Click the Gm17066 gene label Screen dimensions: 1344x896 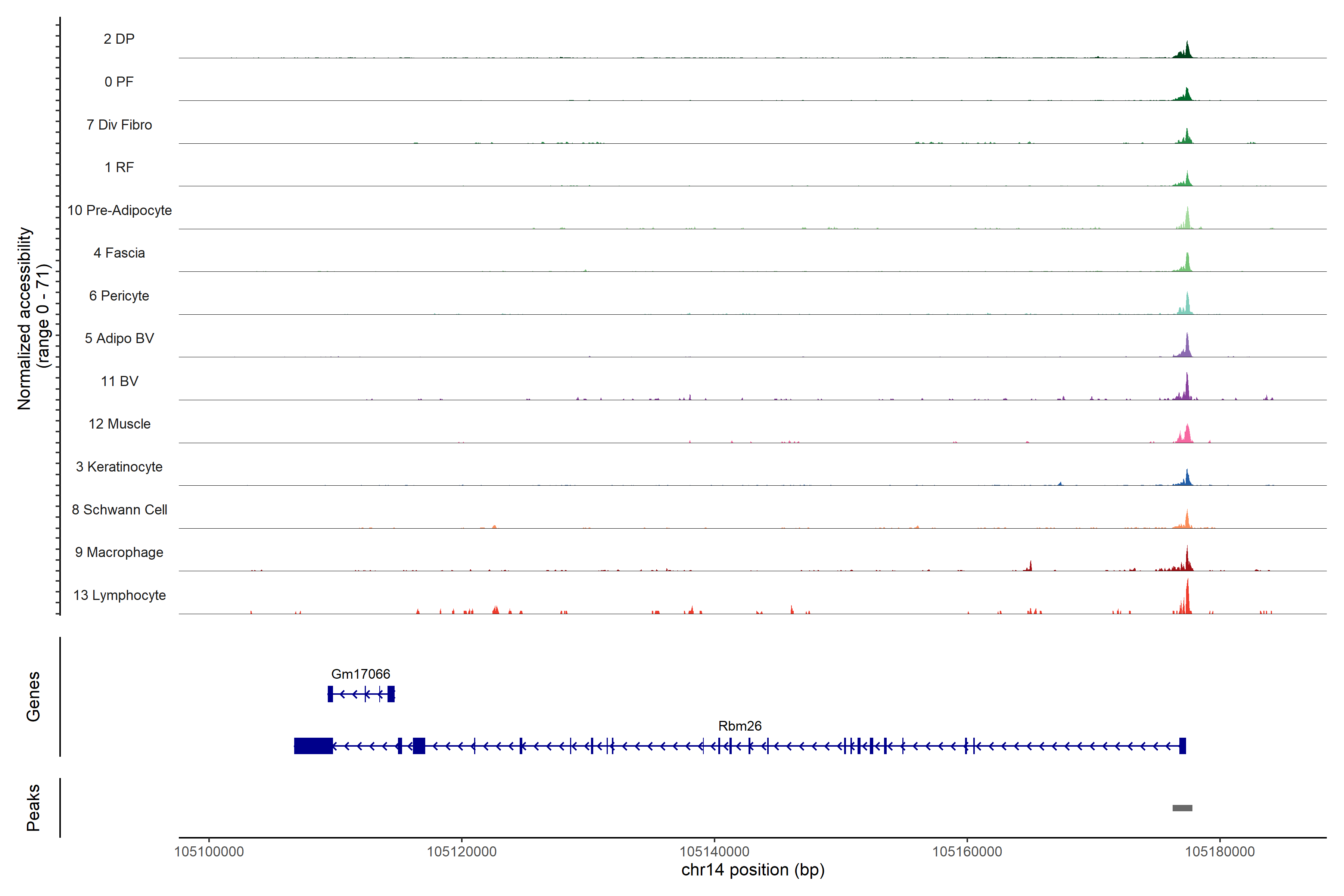[x=361, y=674]
